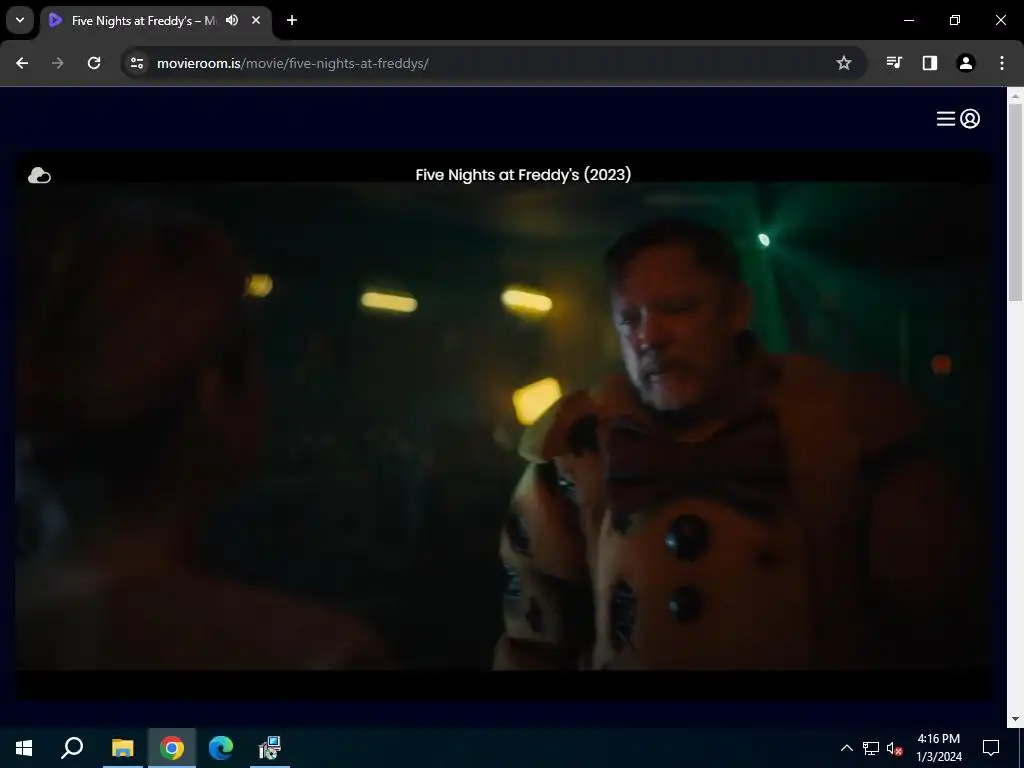1024x768 pixels.
Task: Launch Microsoft Edge from the taskbar
Action: coord(221,748)
